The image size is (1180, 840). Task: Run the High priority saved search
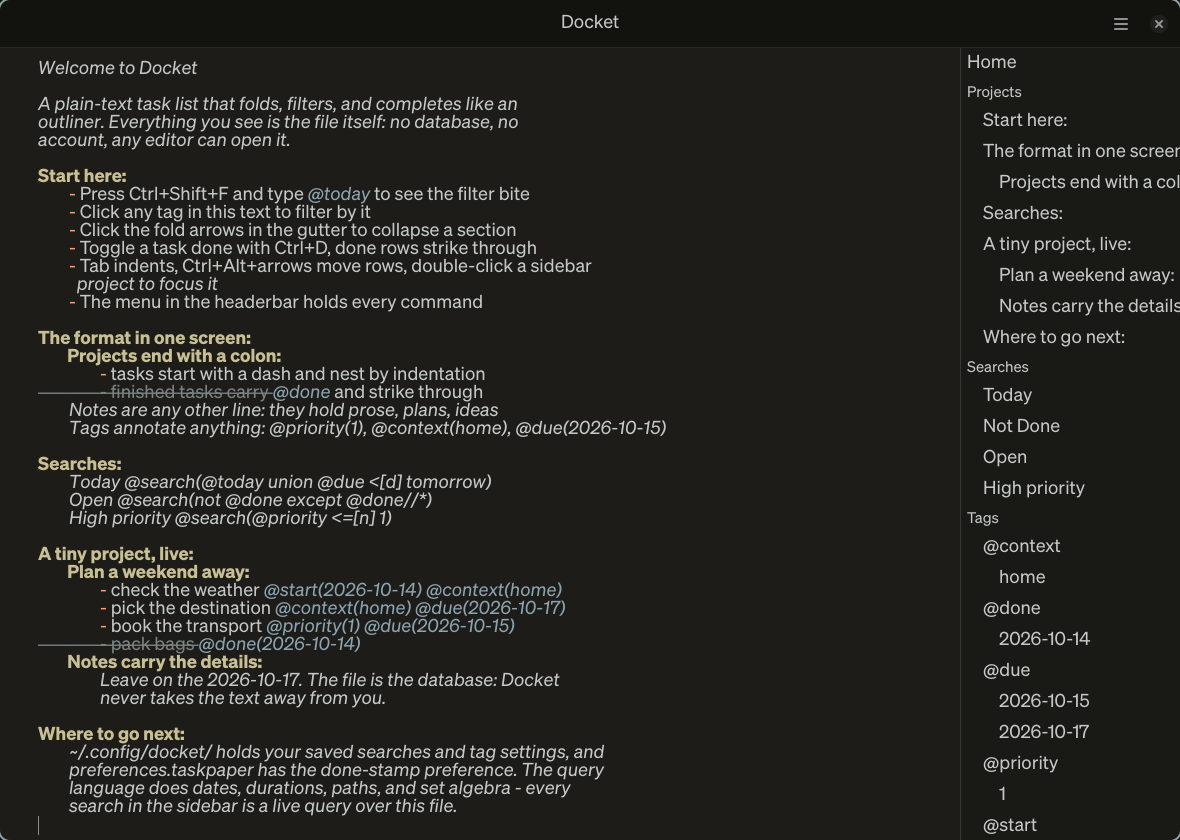1033,488
